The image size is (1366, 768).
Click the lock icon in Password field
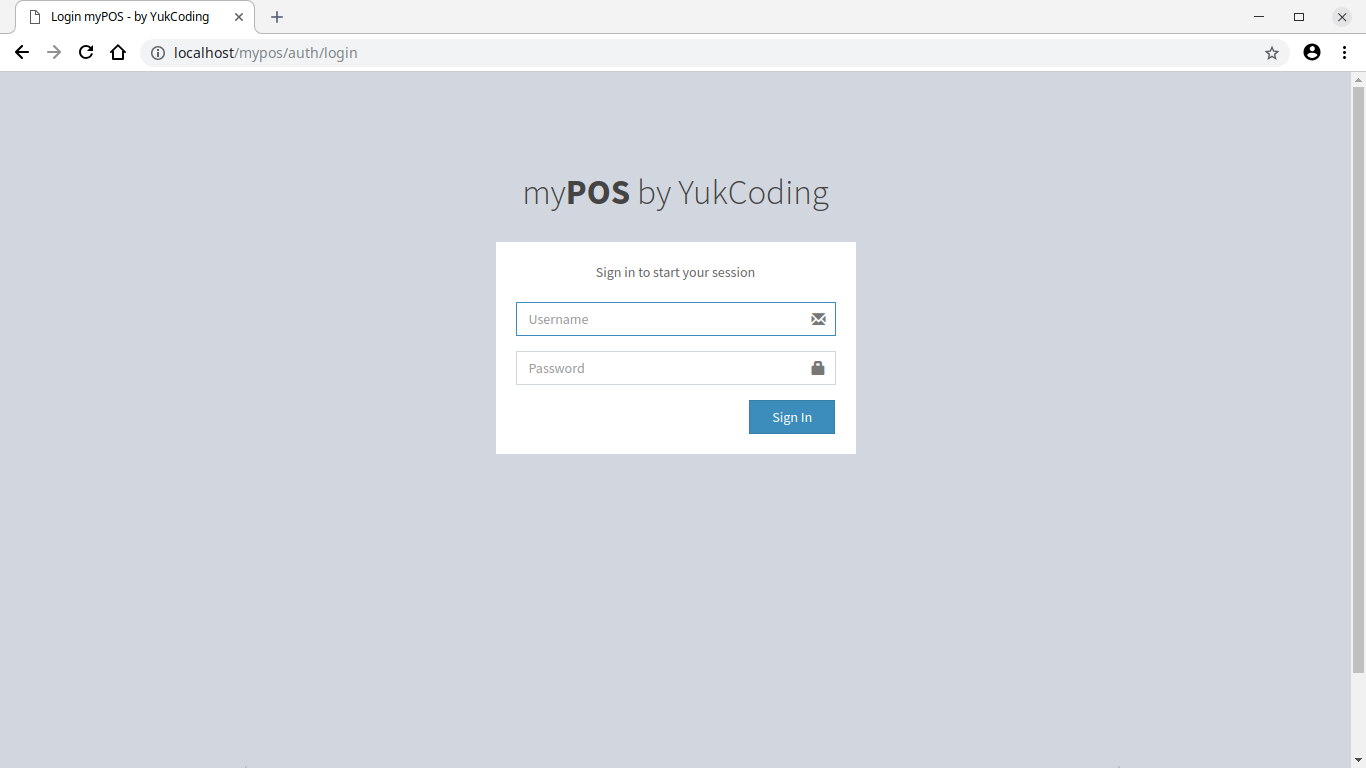pyautogui.click(x=818, y=368)
